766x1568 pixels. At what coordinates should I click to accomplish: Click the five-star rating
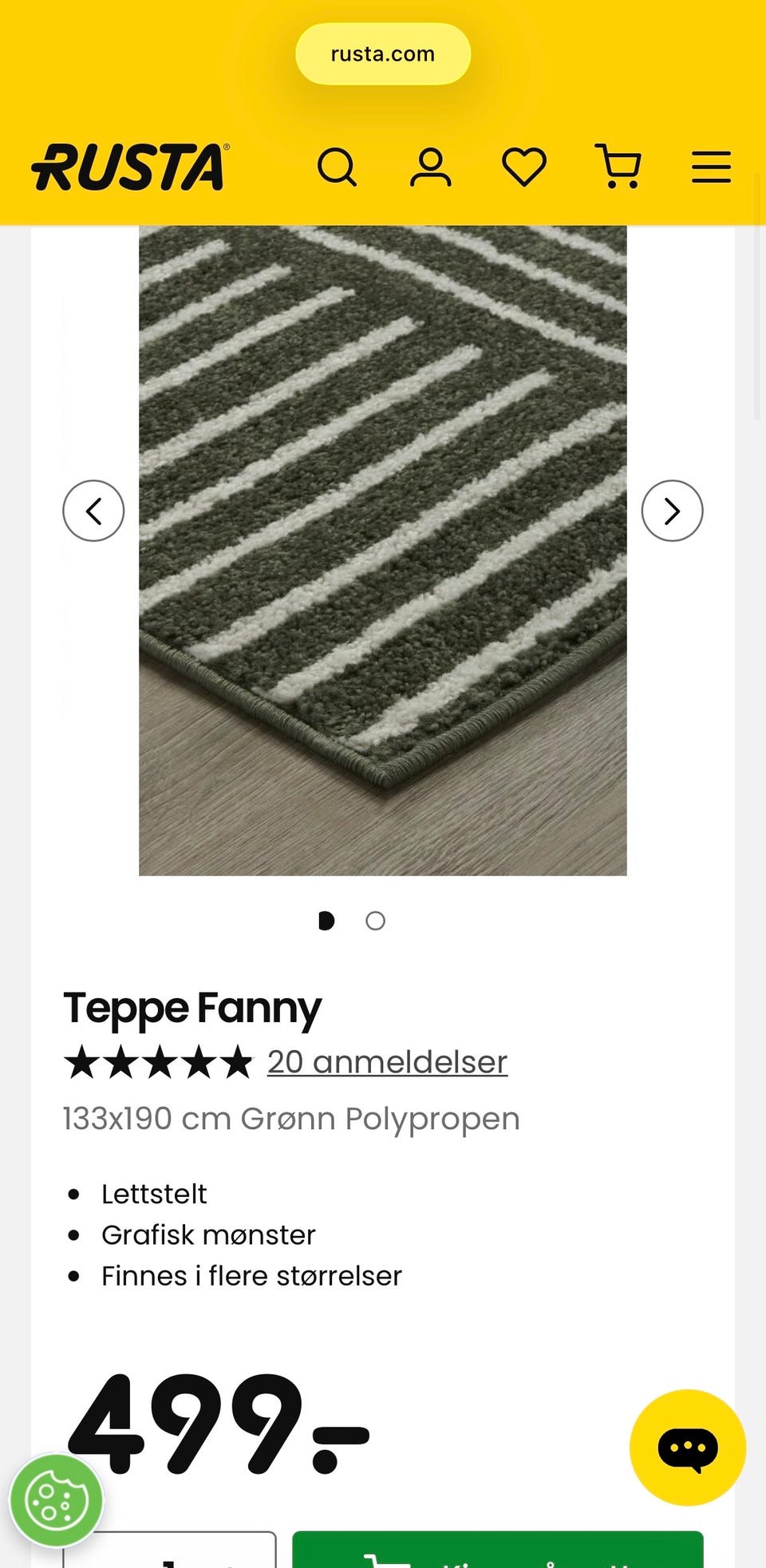[158, 1063]
